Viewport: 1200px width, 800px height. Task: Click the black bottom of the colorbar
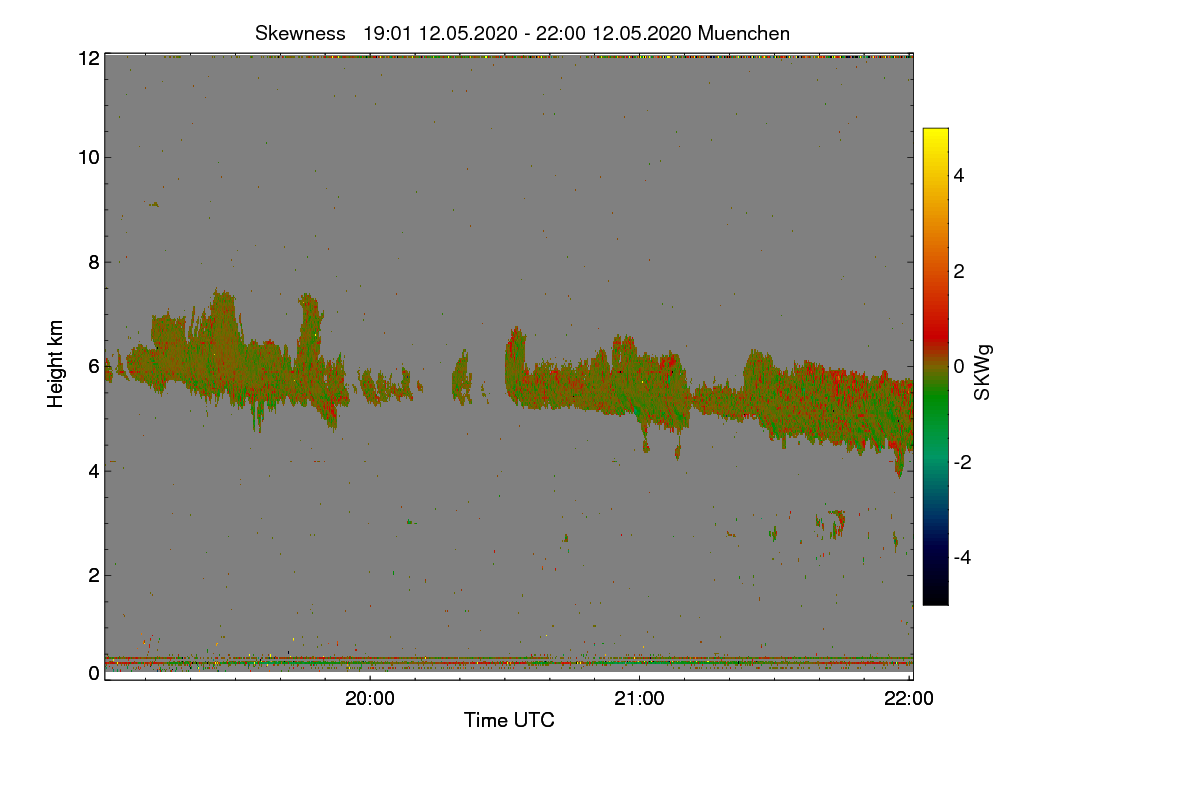click(x=935, y=595)
